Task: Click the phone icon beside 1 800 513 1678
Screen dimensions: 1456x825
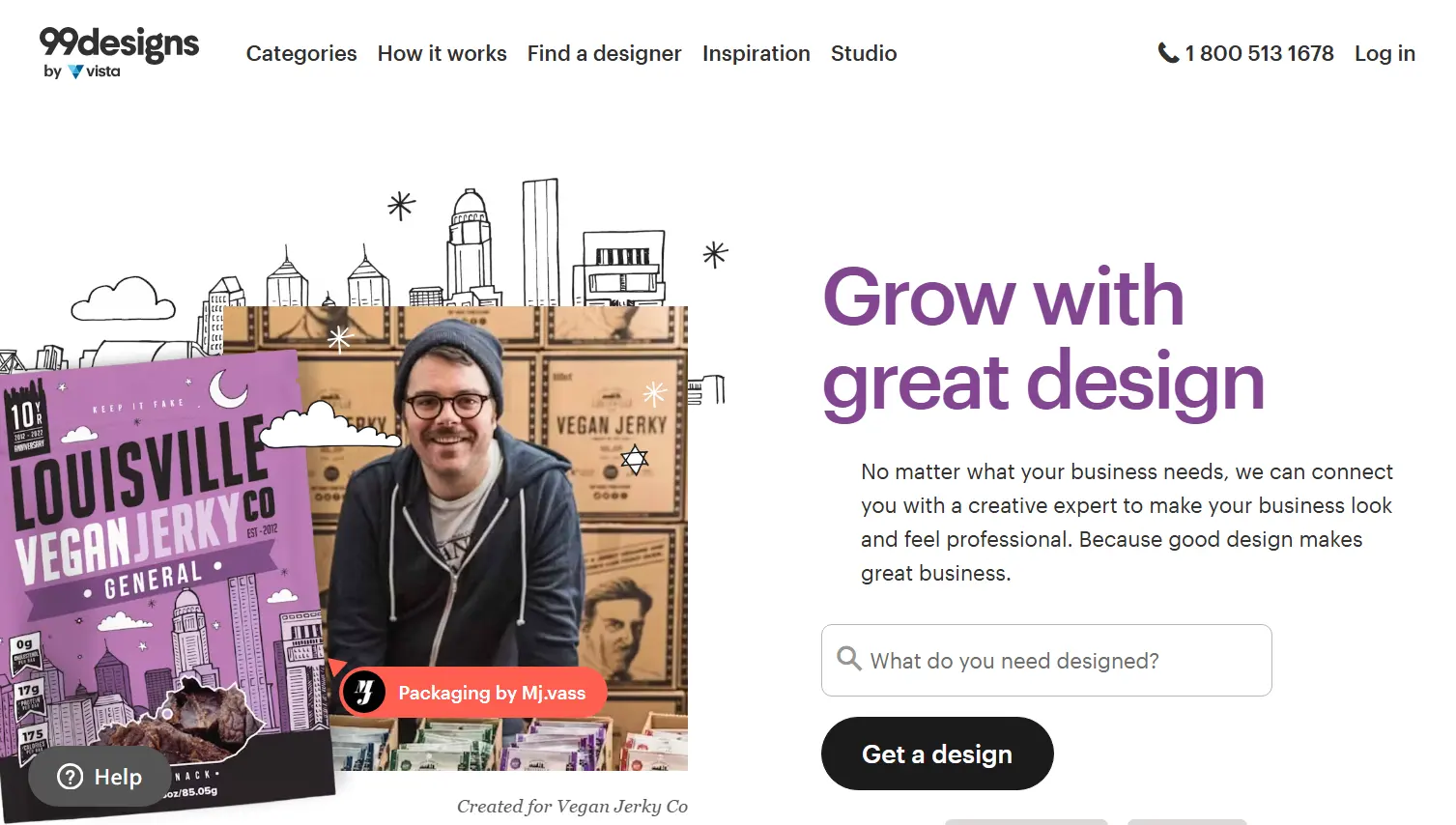Action: pos(1168,53)
